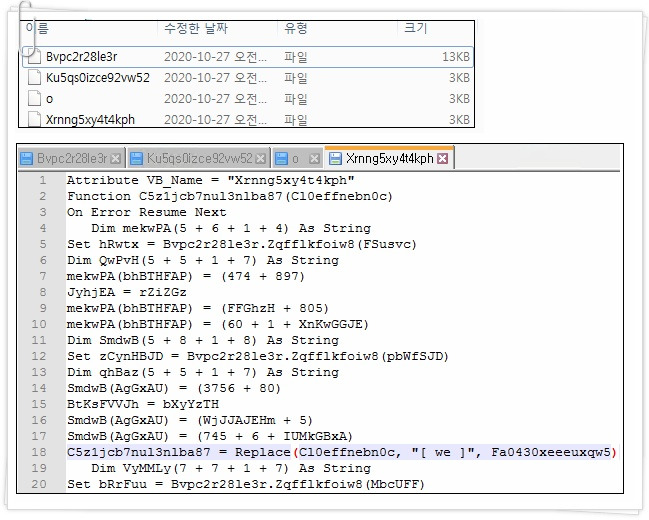Screen dimensions: 649x520
Task: Click the save icon on the Bvpc2r28le3r tab
Action: click(26, 159)
